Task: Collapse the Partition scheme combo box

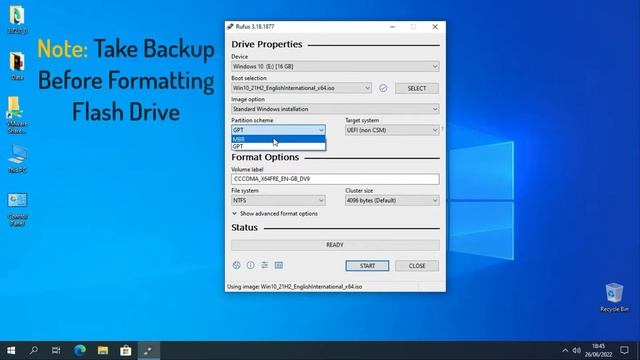Action: tap(278, 130)
